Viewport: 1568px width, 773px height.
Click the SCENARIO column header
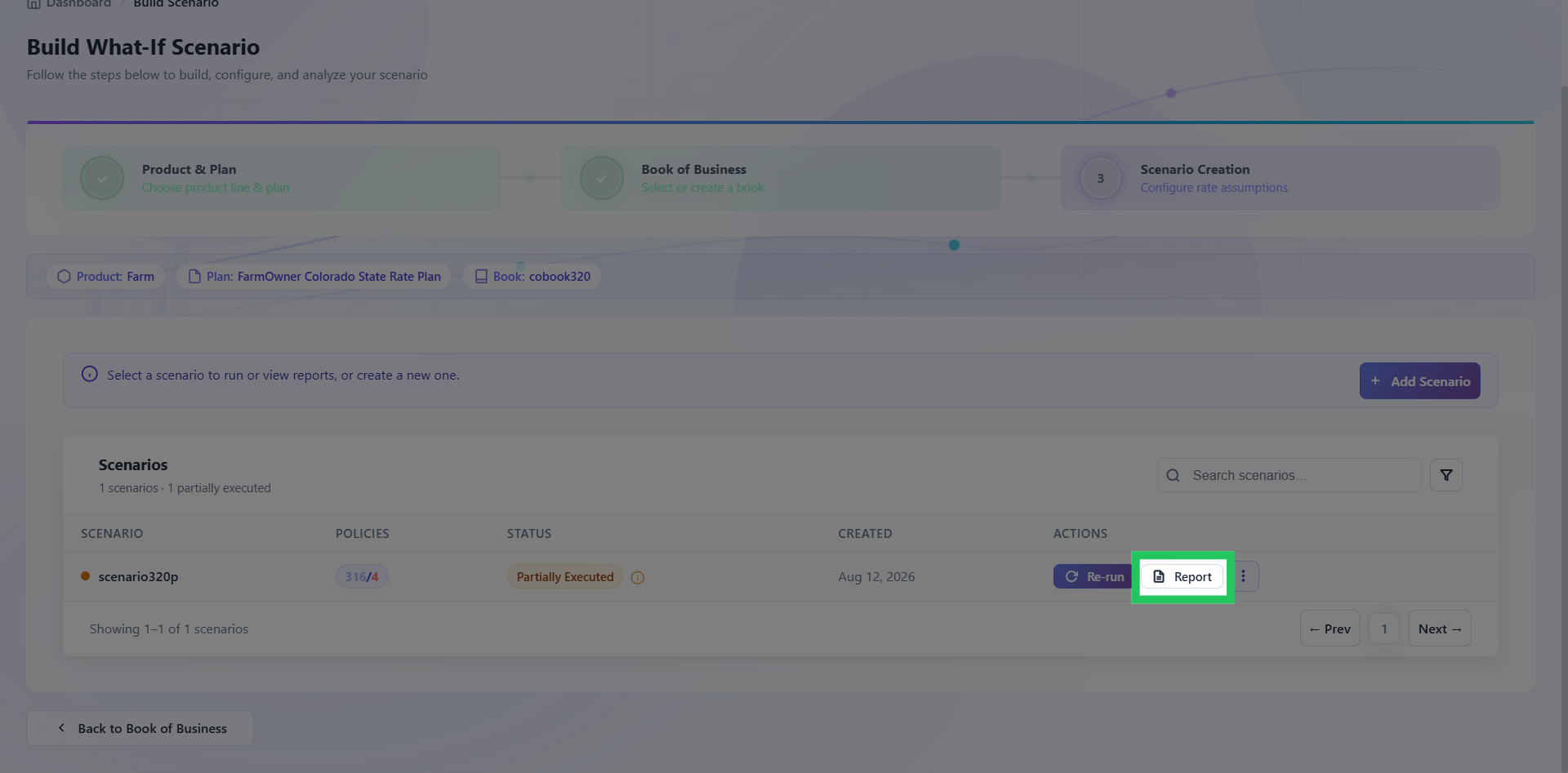point(112,534)
